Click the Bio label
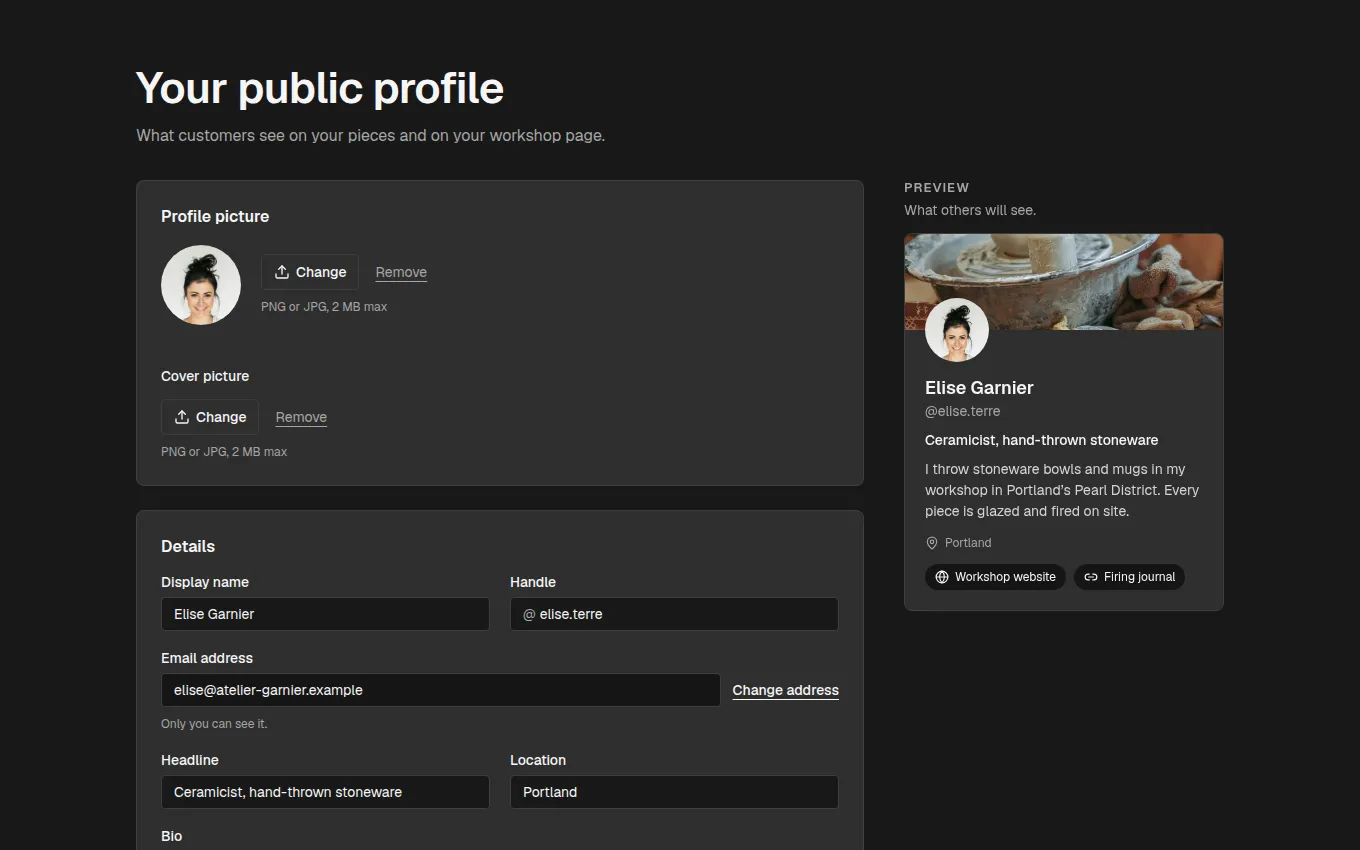 172,836
